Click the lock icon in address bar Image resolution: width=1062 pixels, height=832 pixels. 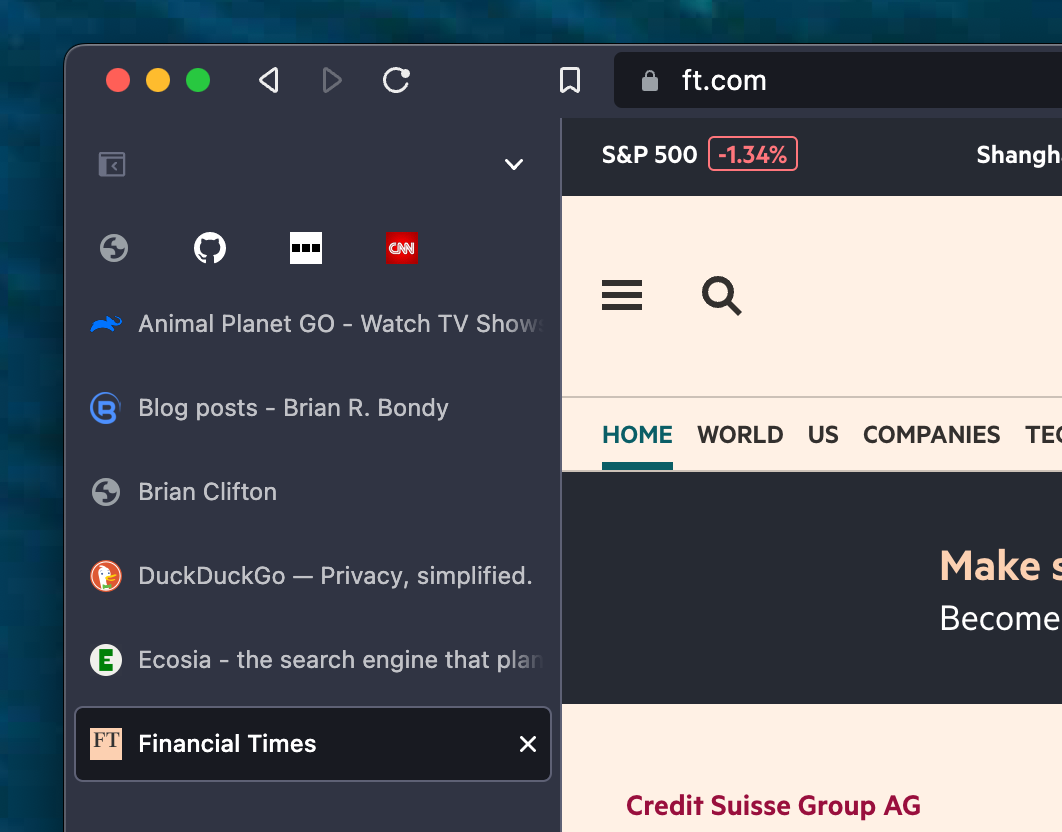click(651, 80)
